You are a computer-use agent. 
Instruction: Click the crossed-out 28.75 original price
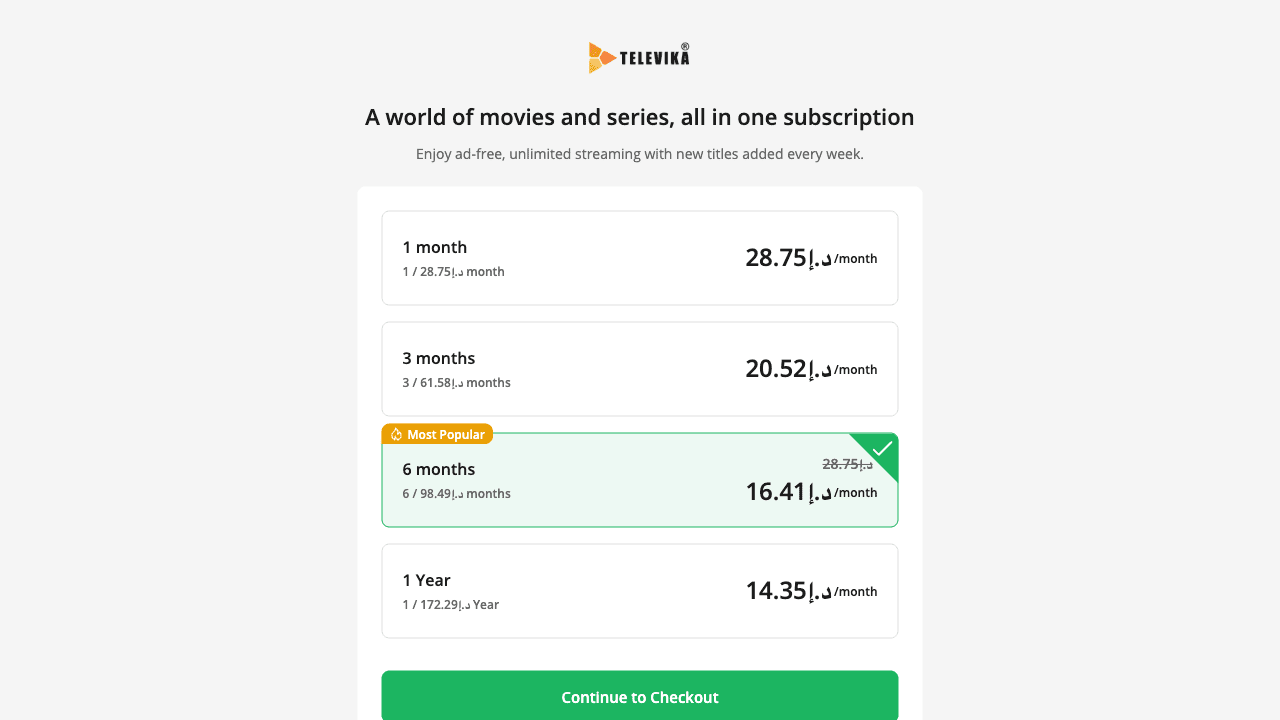point(847,464)
